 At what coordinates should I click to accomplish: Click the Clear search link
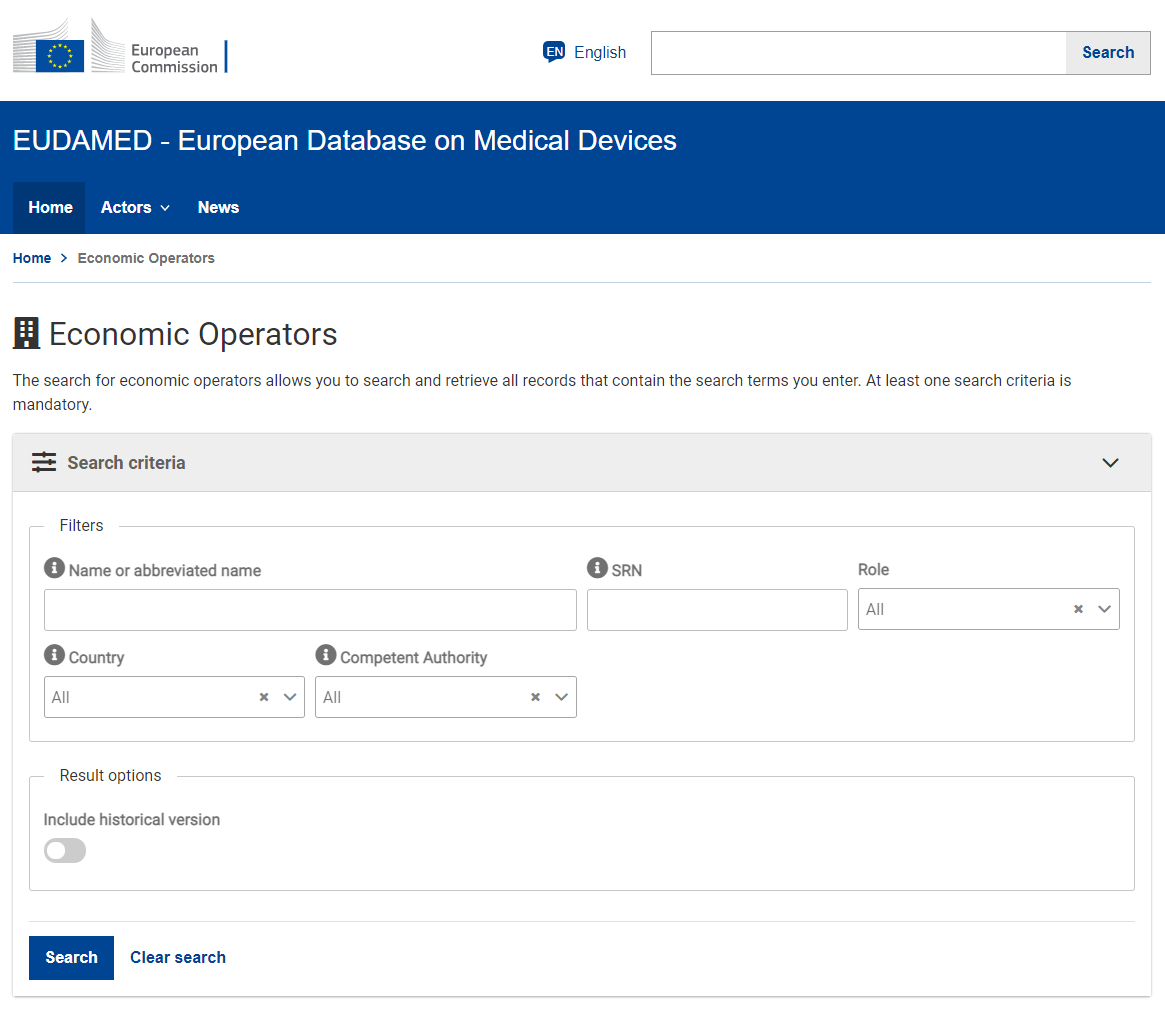pos(178,958)
